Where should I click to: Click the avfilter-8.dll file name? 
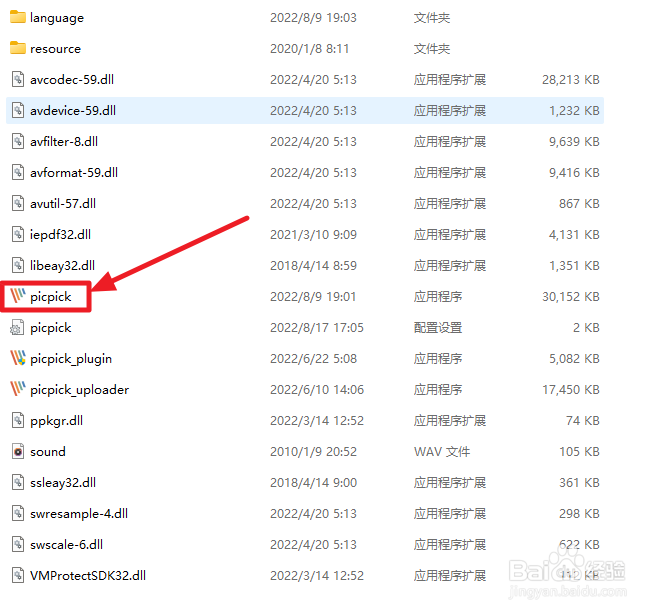(64, 141)
